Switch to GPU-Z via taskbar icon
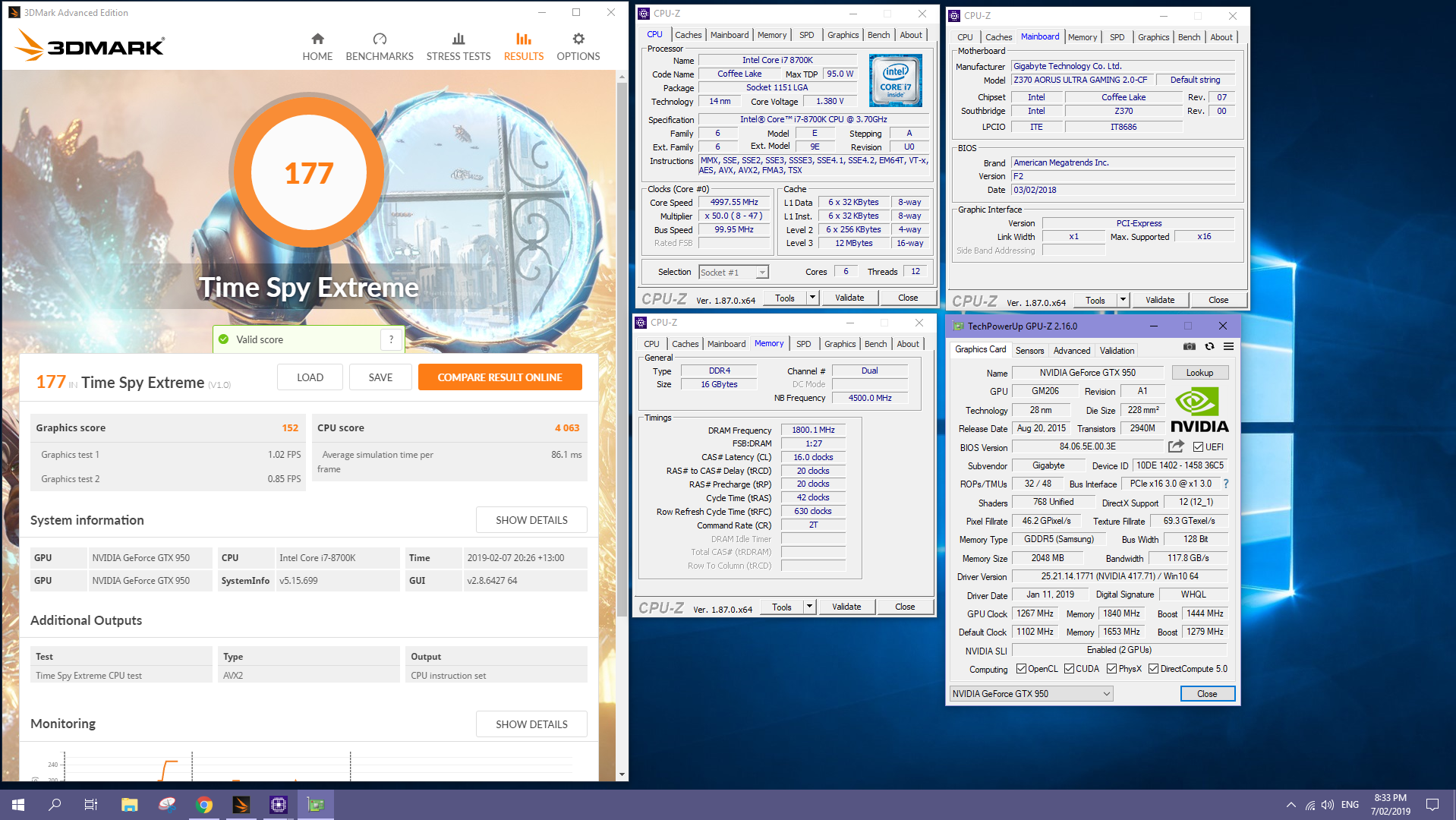 point(316,805)
